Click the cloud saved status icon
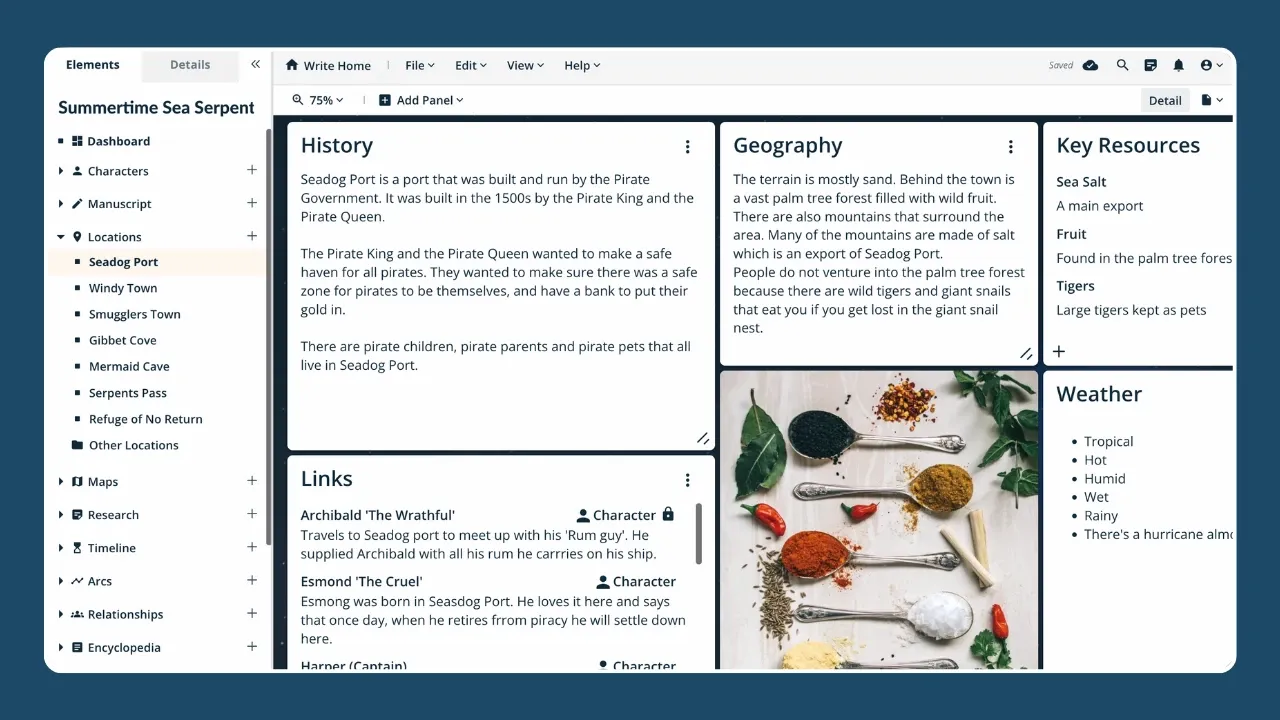This screenshot has height=720, width=1280. [1090, 65]
